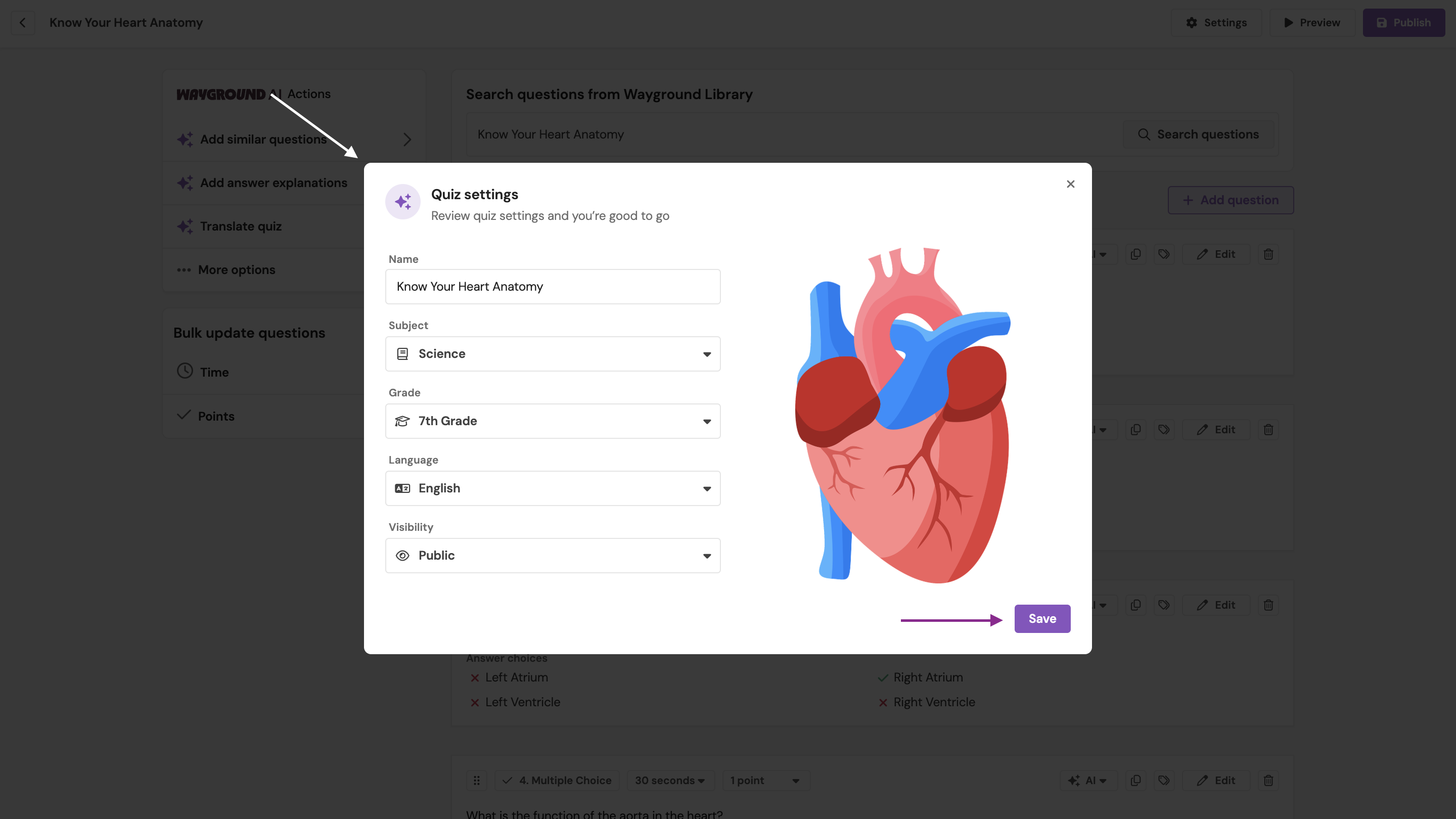Click the Publish button

point(1403,23)
